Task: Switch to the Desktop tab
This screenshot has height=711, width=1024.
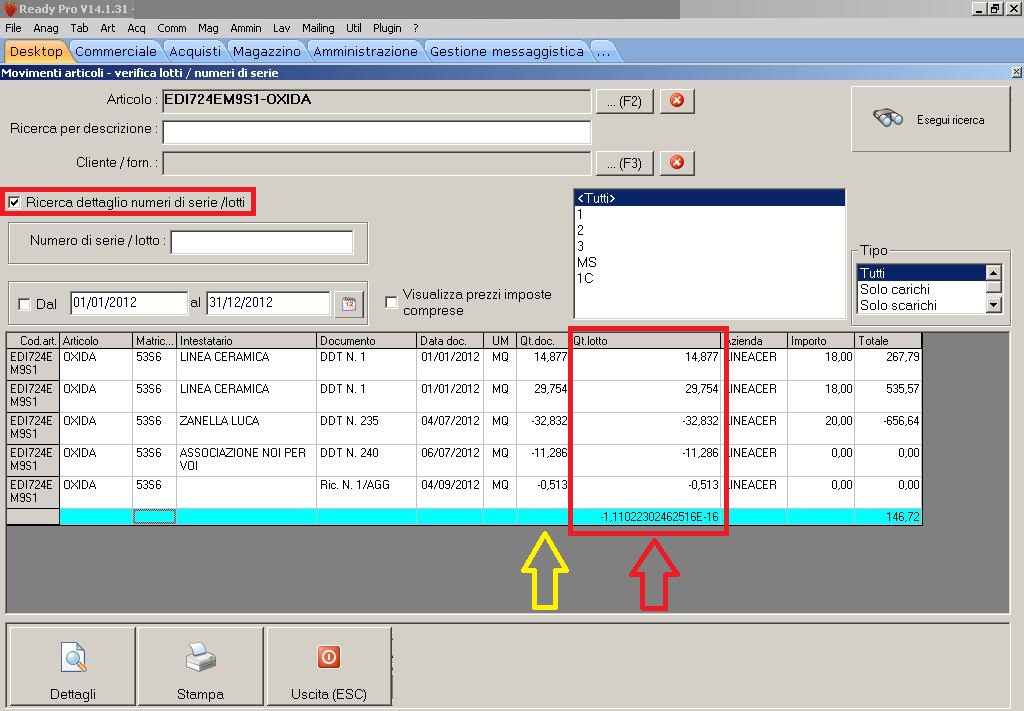Action: tap(36, 51)
